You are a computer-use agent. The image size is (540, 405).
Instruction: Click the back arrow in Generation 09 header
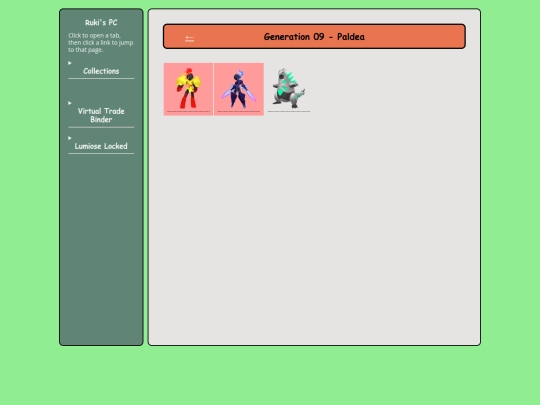point(189,39)
